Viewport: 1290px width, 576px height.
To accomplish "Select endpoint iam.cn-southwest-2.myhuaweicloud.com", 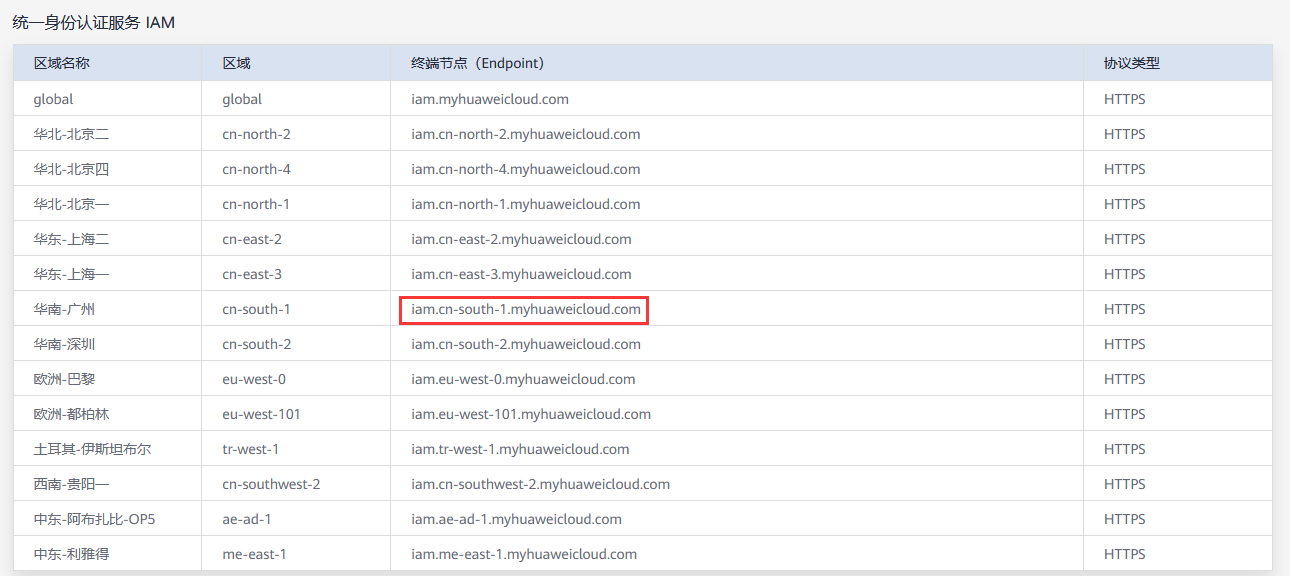I will tap(540, 484).
